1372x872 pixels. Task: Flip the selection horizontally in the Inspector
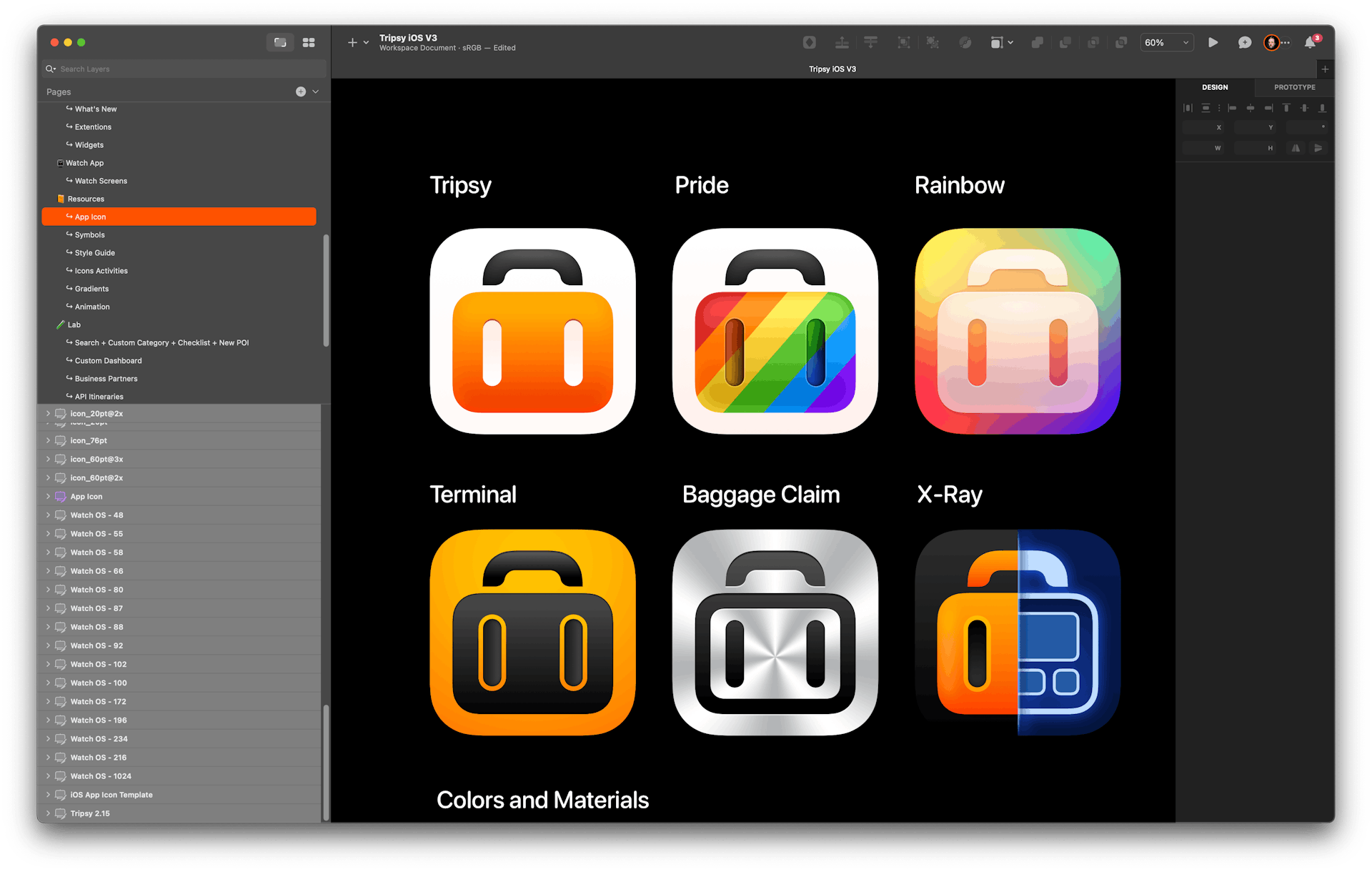(x=1296, y=148)
